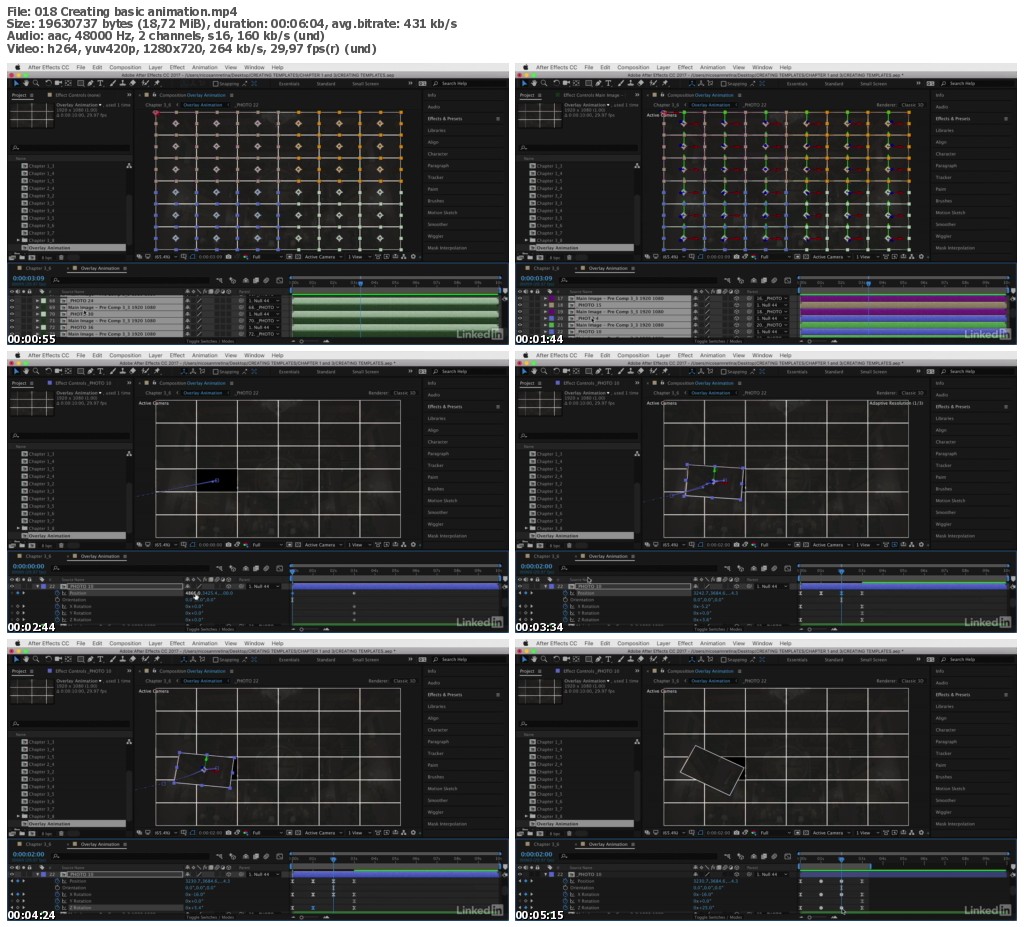
Task: Hide the PHOTO 24 layer in 00:00:55 timeline
Action: (12, 301)
